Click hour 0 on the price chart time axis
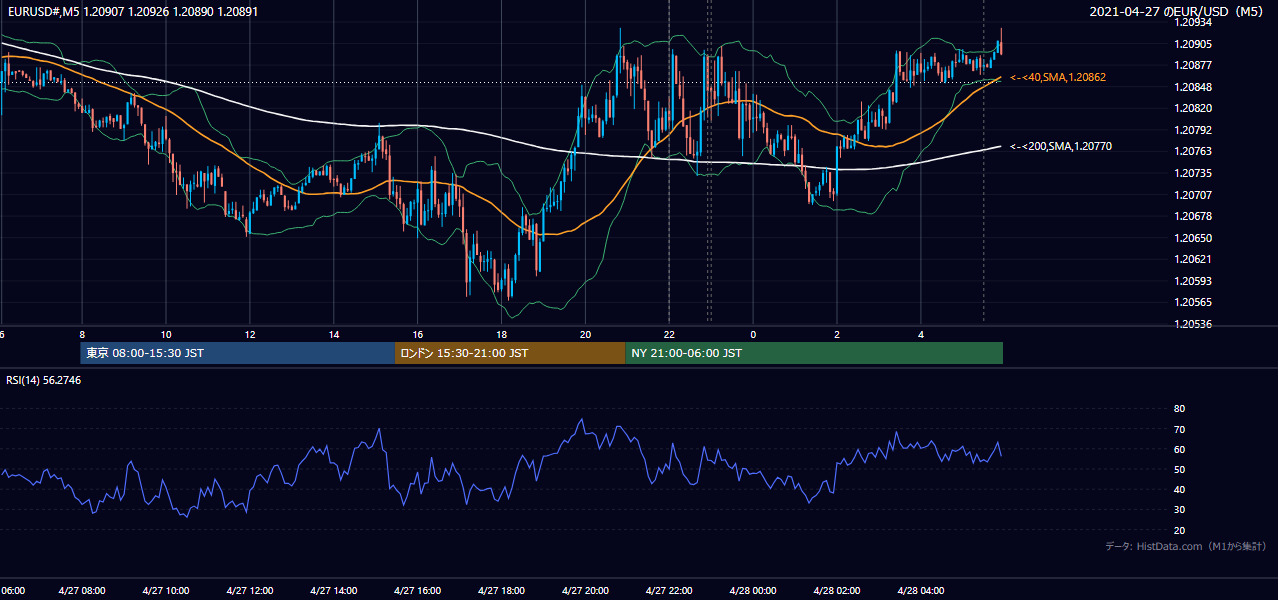 754,335
